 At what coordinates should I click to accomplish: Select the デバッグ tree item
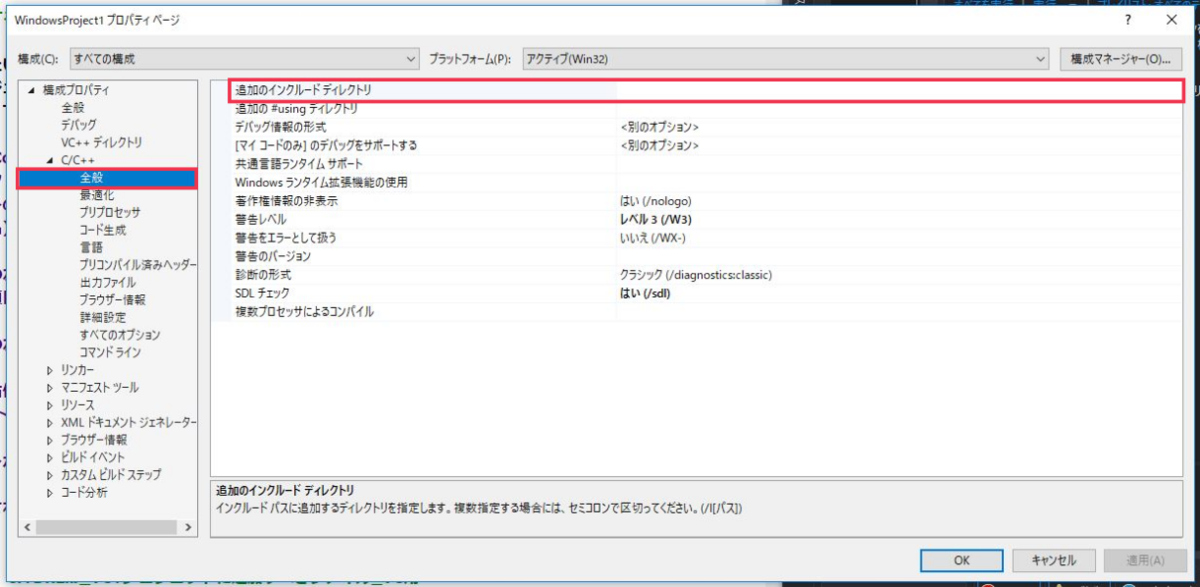79,125
